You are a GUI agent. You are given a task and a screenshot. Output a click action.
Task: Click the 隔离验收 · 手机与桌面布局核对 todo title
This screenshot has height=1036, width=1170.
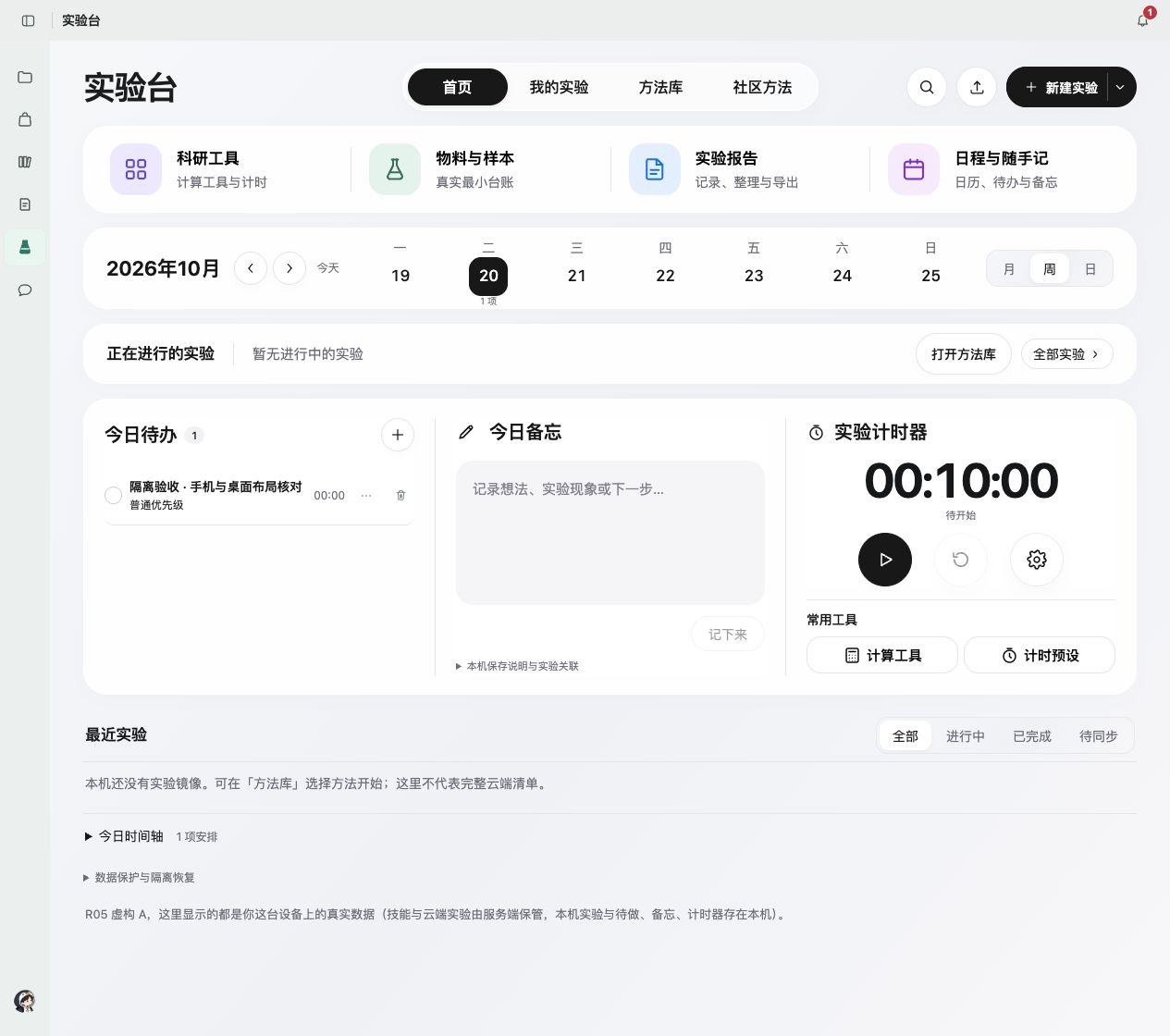tap(216, 487)
